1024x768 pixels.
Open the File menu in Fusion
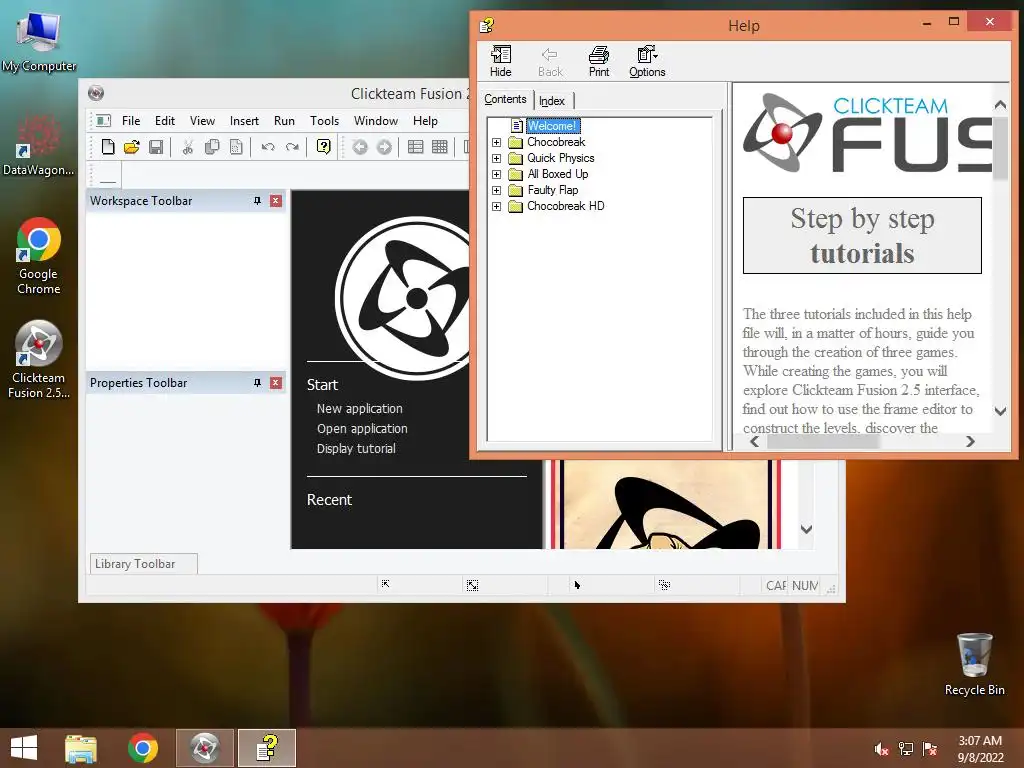(131, 121)
